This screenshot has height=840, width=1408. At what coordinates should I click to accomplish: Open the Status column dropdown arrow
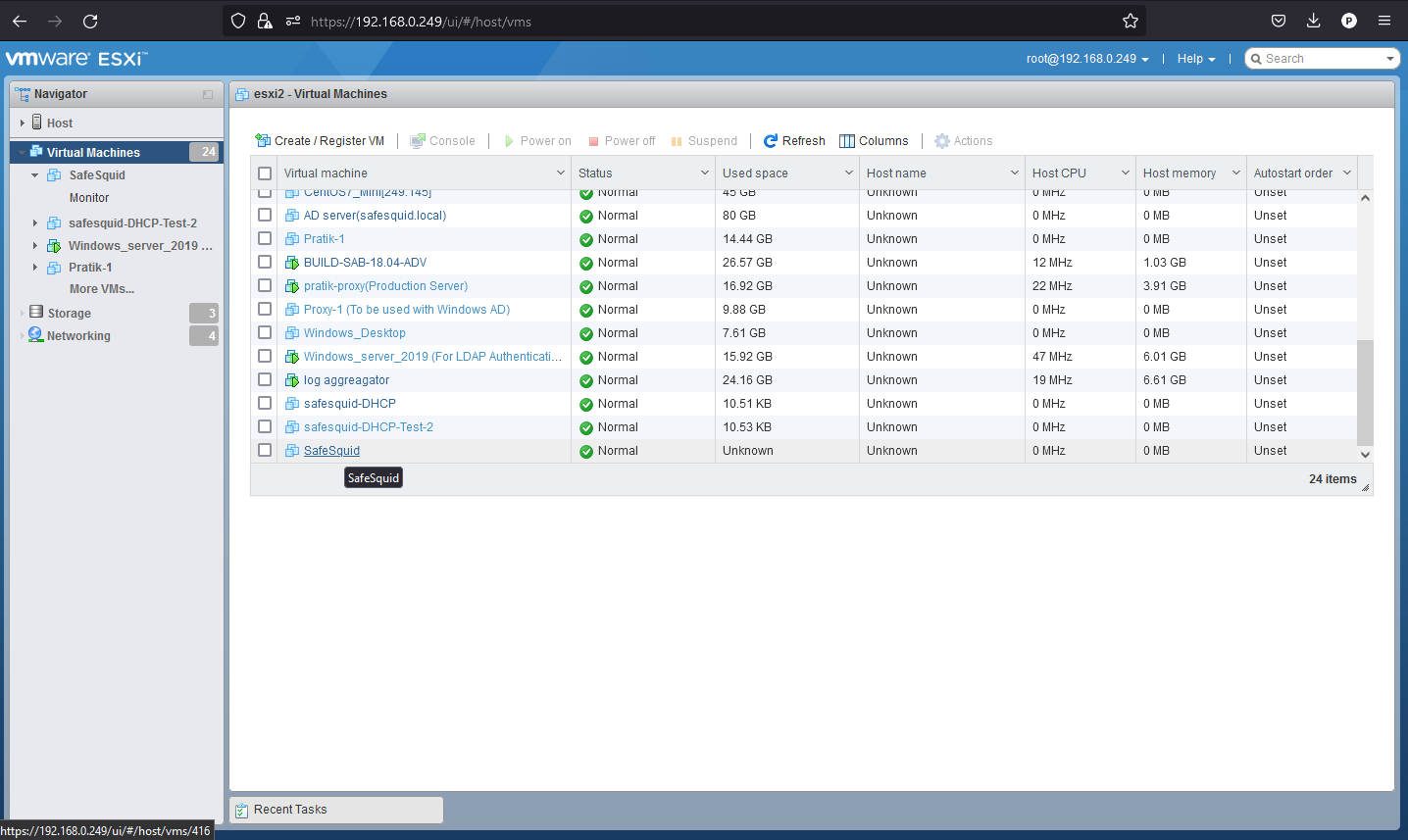(705, 173)
